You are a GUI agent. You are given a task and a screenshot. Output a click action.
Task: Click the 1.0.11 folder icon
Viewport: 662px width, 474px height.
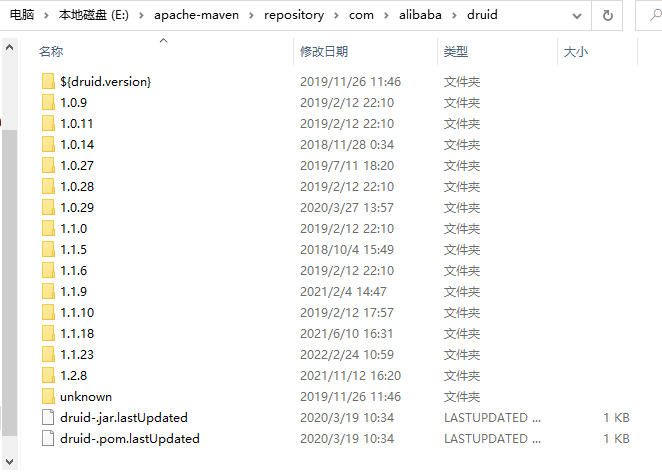pyautogui.click(x=48, y=123)
